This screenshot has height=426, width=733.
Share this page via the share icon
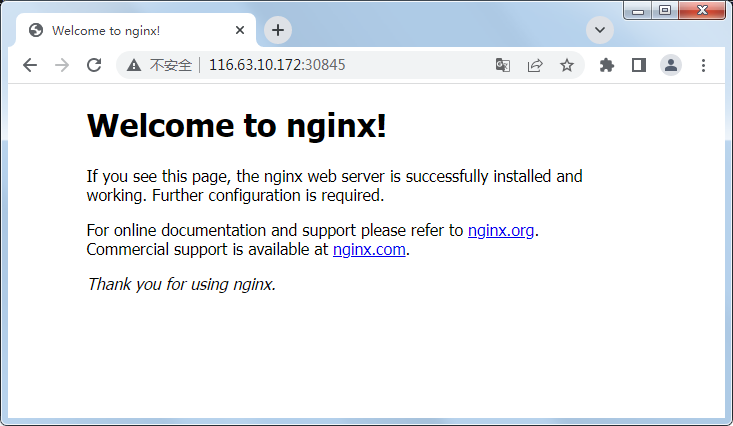coord(535,65)
